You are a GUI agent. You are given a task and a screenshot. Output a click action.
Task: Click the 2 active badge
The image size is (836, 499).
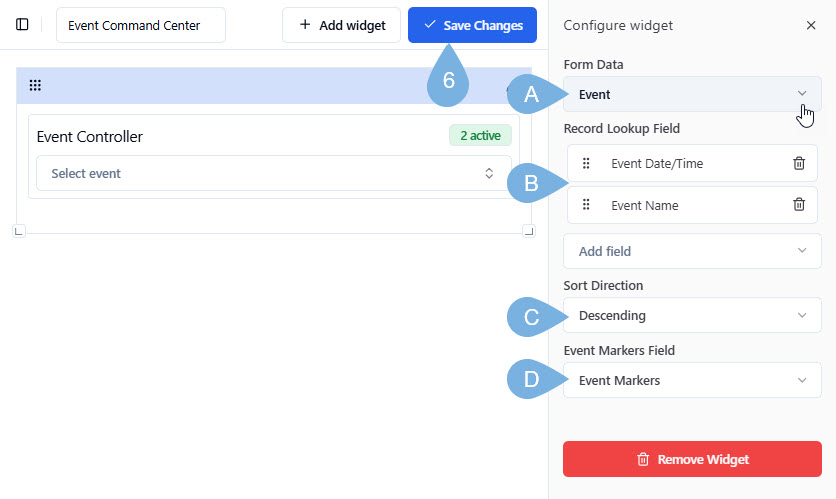480,136
